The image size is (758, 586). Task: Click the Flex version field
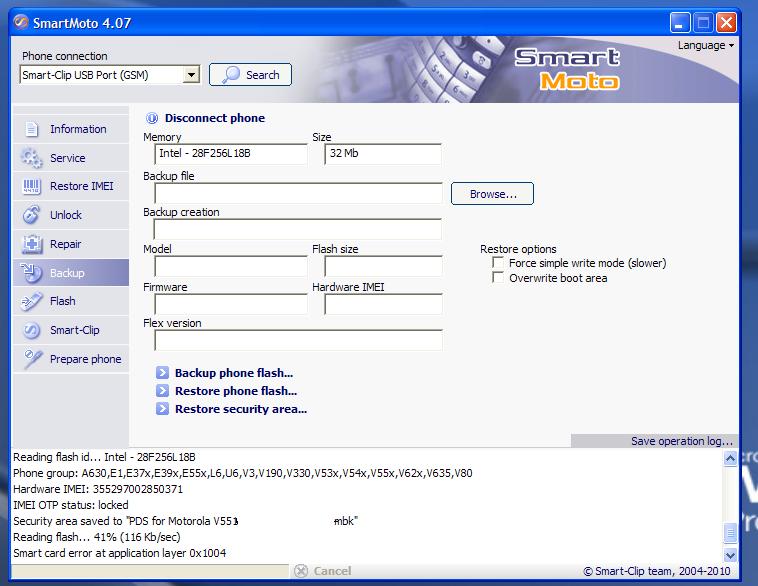298,340
